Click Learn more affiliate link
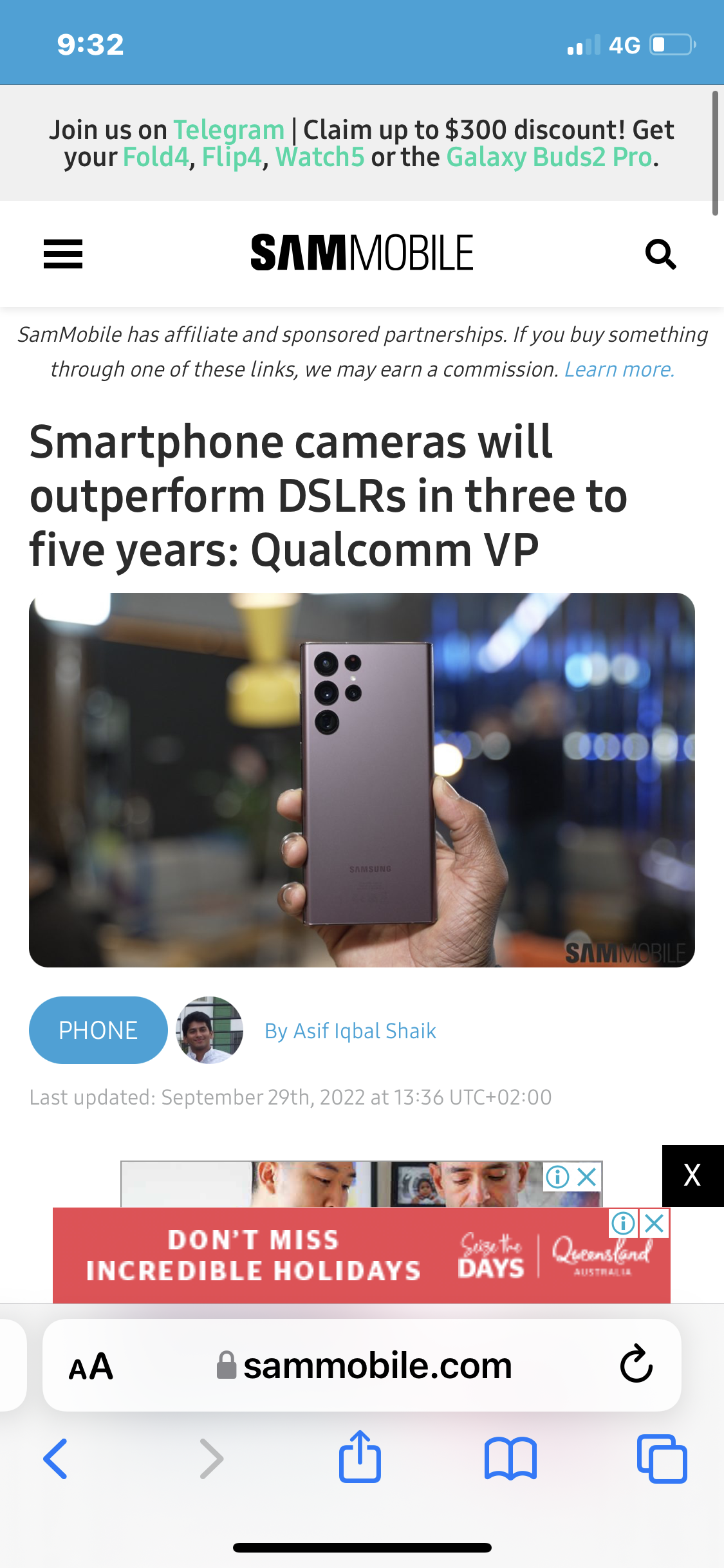The width and height of the screenshot is (724, 1568). point(619,369)
